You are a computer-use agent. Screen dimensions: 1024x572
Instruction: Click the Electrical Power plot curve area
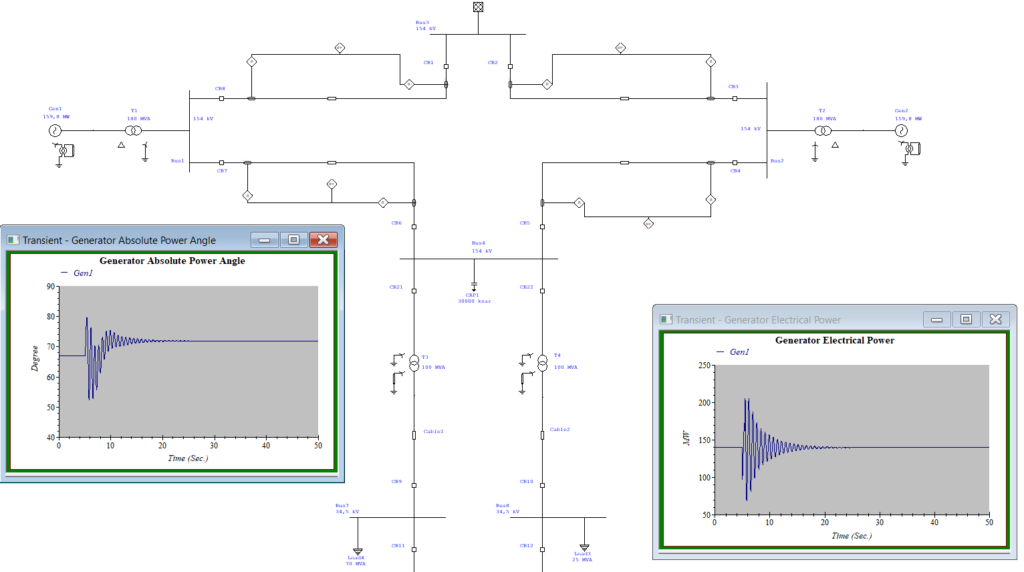[852, 439]
